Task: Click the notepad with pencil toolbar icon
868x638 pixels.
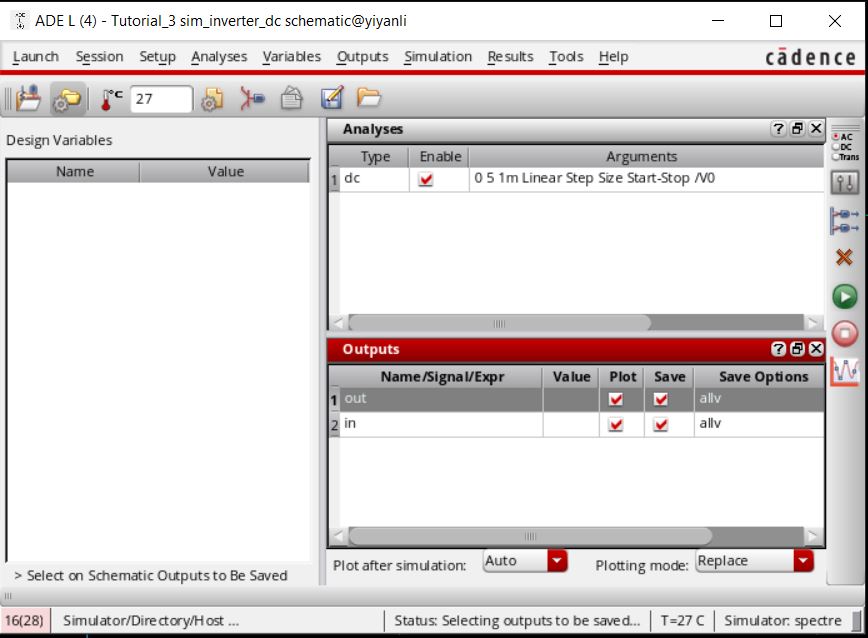Action: point(332,98)
